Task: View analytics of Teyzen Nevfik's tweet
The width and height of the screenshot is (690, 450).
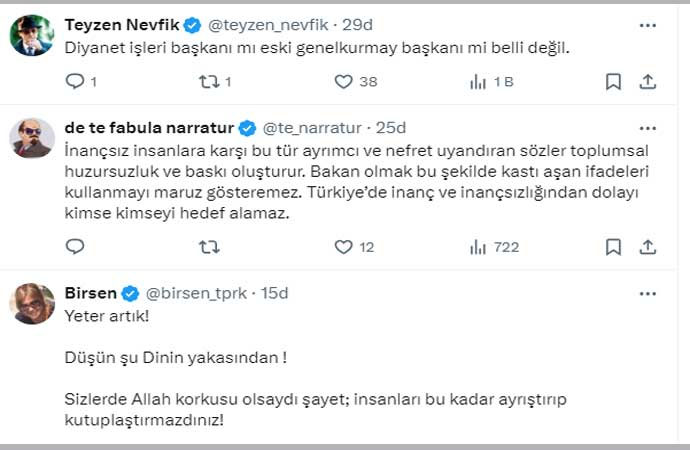Action: (478, 82)
